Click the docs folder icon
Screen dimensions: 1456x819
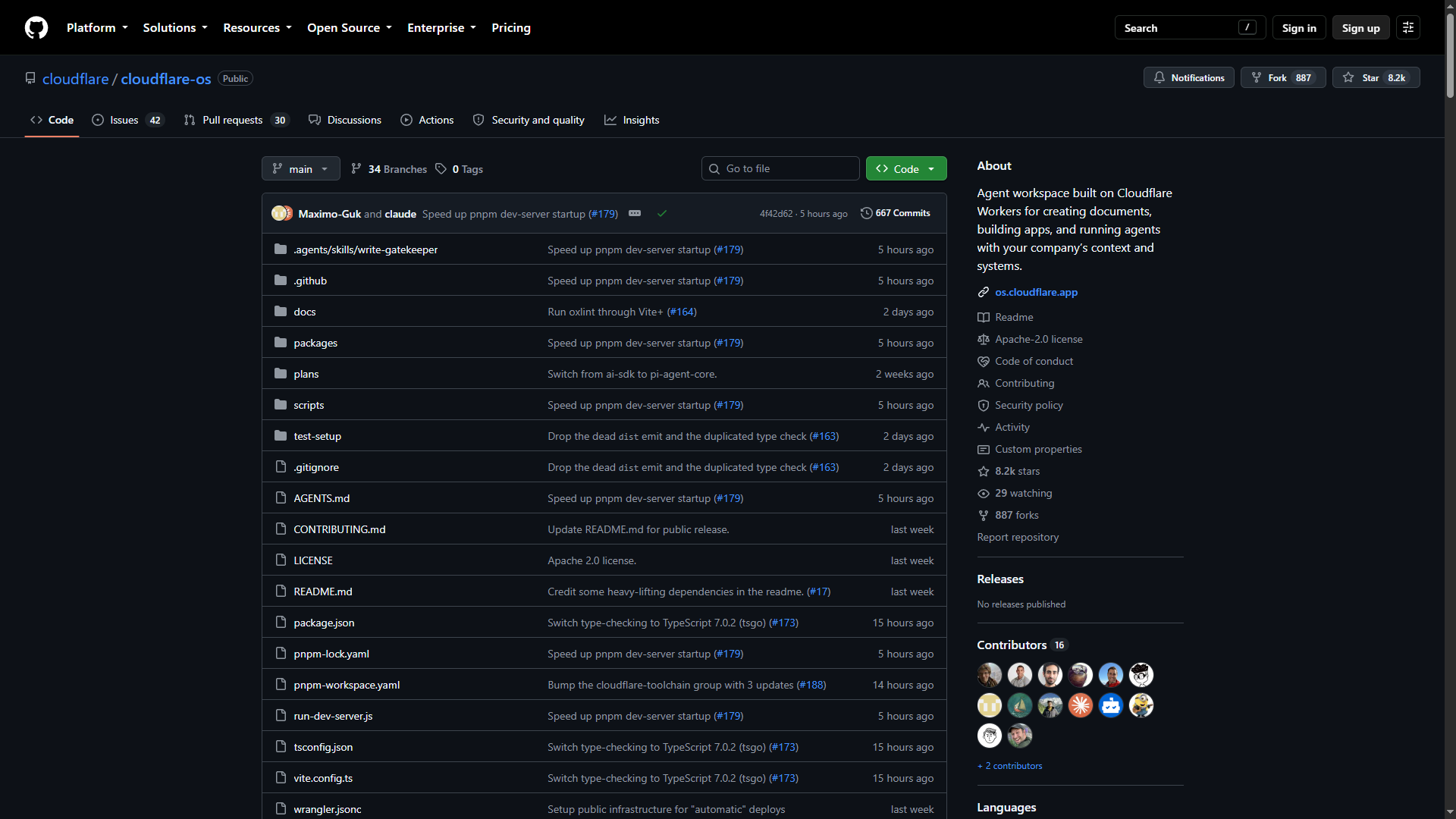tap(281, 312)
